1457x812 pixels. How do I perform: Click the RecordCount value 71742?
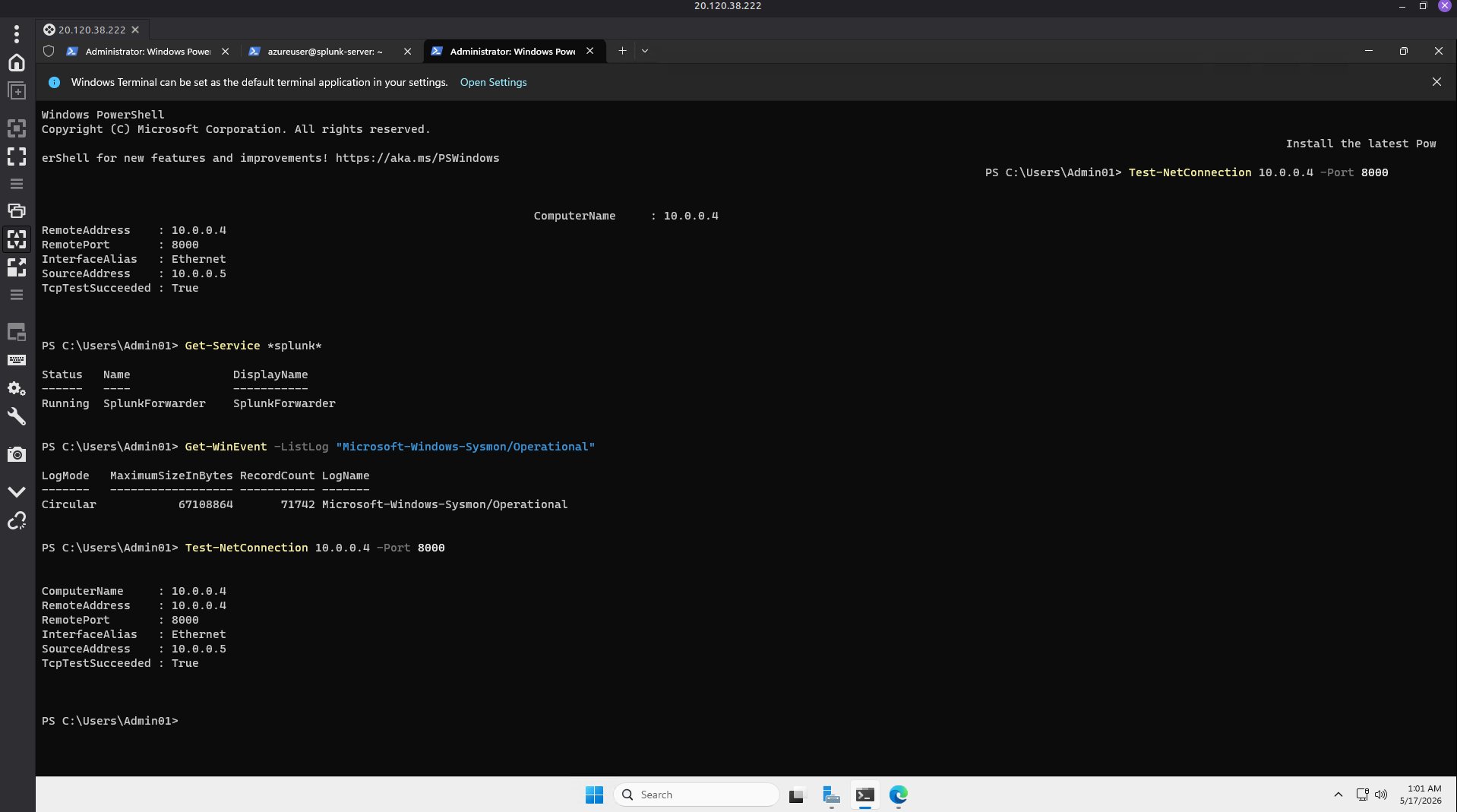point(298,504)
